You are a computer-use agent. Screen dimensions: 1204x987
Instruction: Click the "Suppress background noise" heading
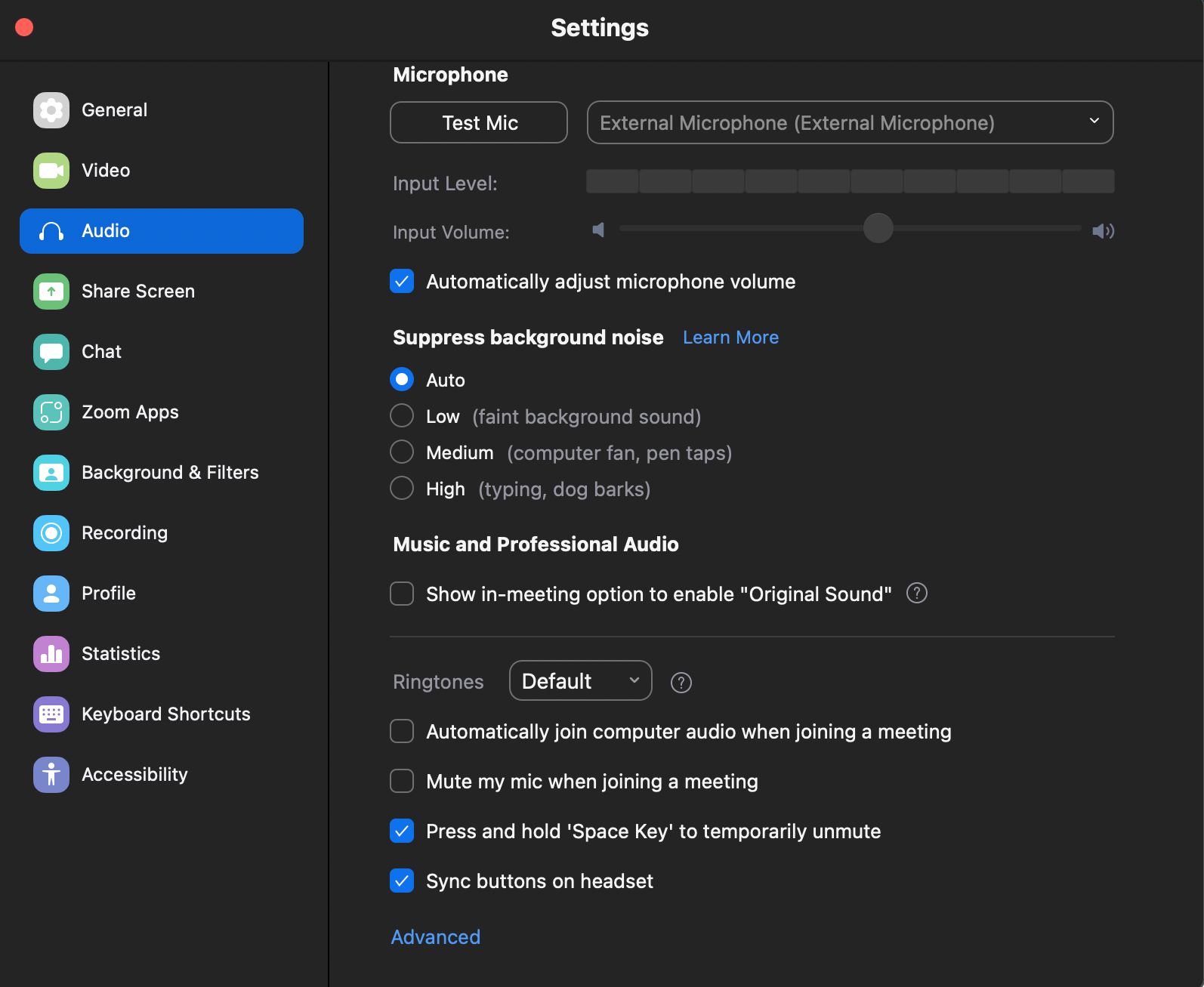tap(528, 338)
